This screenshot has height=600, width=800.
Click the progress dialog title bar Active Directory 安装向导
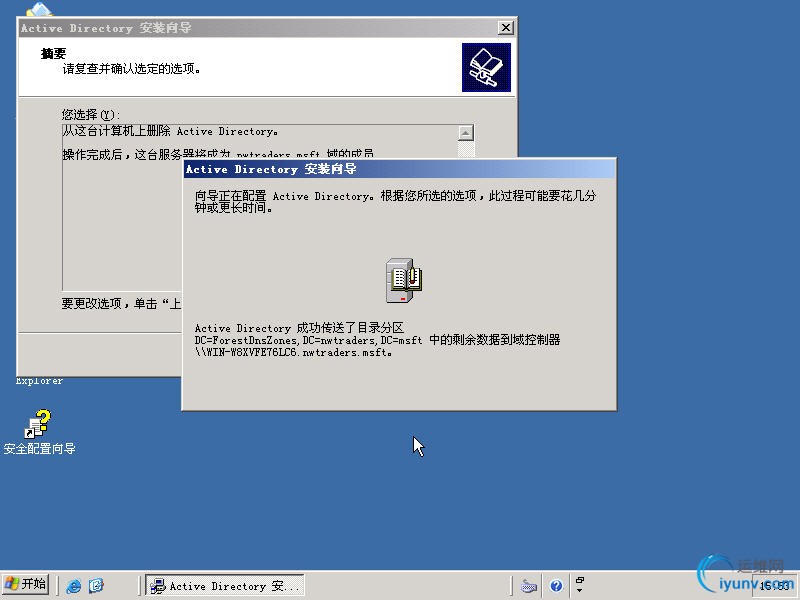(x=399, y=169)
